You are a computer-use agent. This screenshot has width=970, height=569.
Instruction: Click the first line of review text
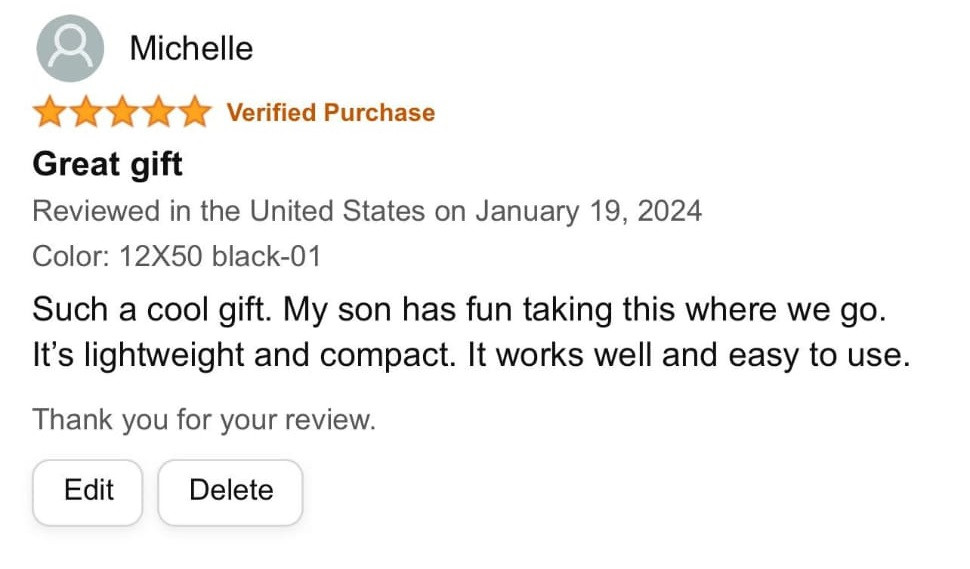(459, 309)
